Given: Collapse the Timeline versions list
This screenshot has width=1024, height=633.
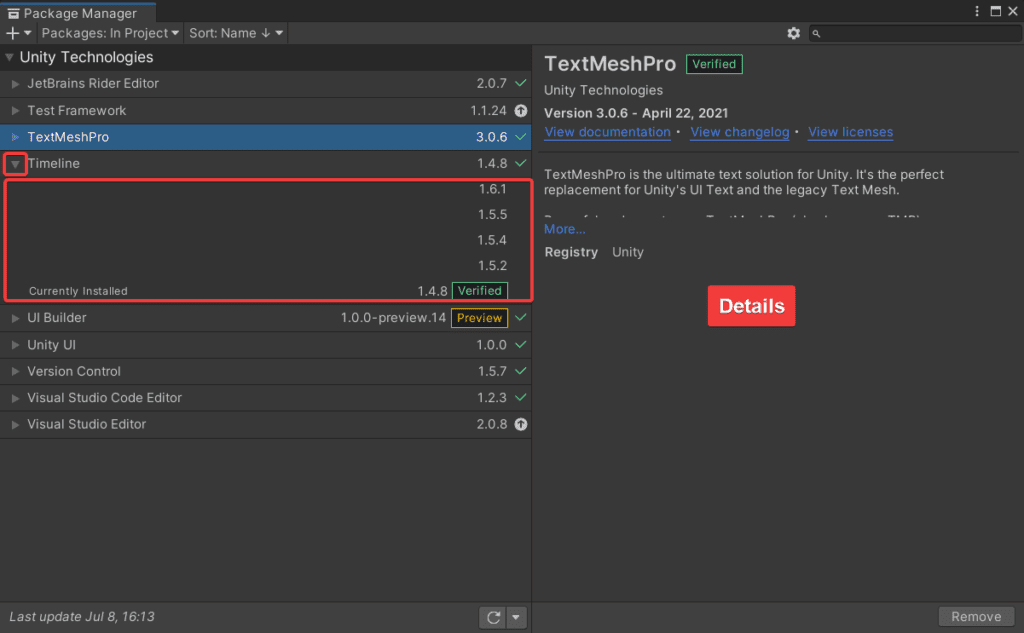Looking at the screenshot, I should pos(15,164).
